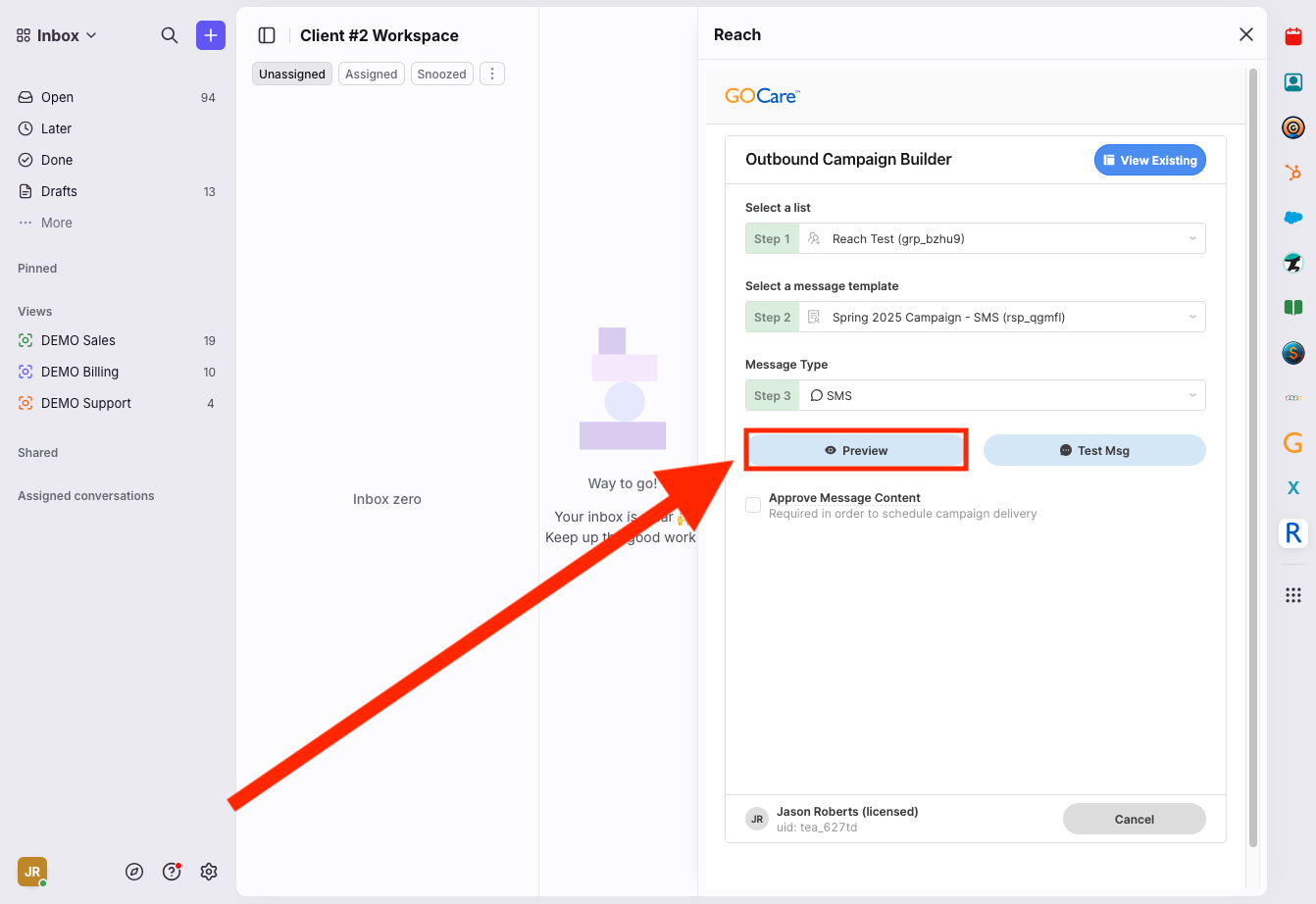Screen dimensions: 1316x904
Task: Click the purple compose plus button
Action: tap(211, 35)
